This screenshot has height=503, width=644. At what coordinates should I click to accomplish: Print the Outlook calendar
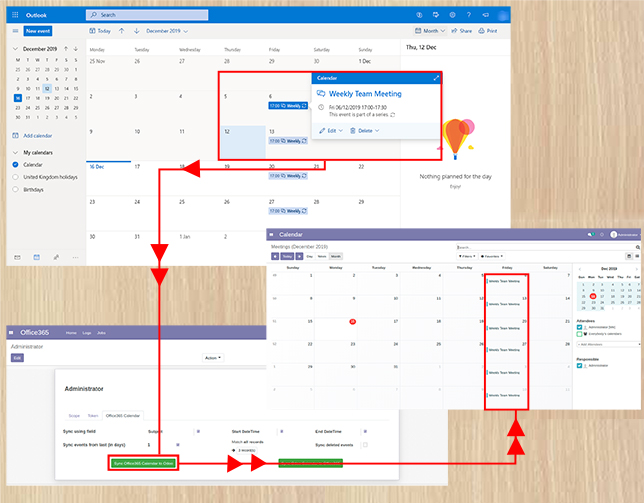click(490, 31)
